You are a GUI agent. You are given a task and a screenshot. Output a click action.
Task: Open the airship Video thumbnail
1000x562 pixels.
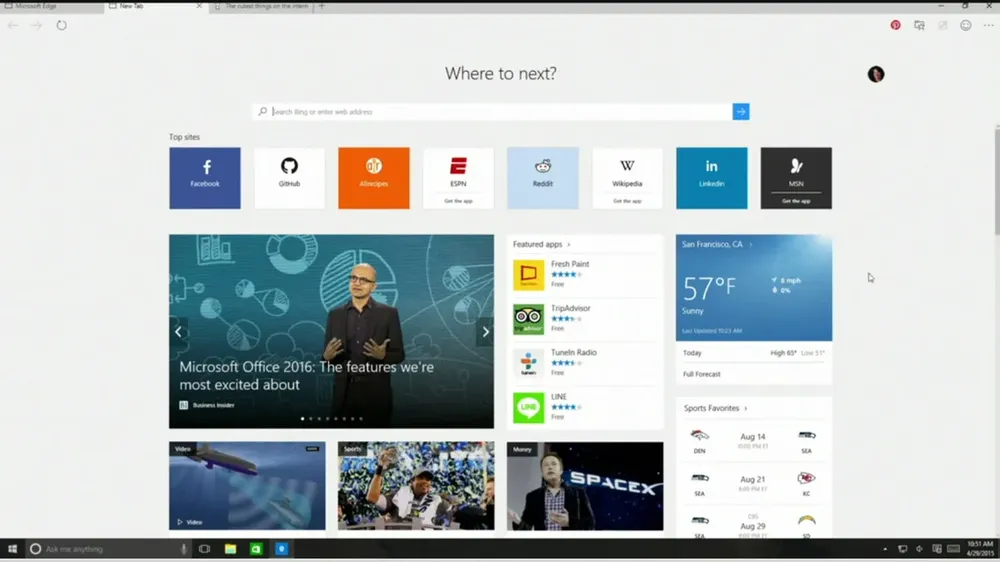247,485
